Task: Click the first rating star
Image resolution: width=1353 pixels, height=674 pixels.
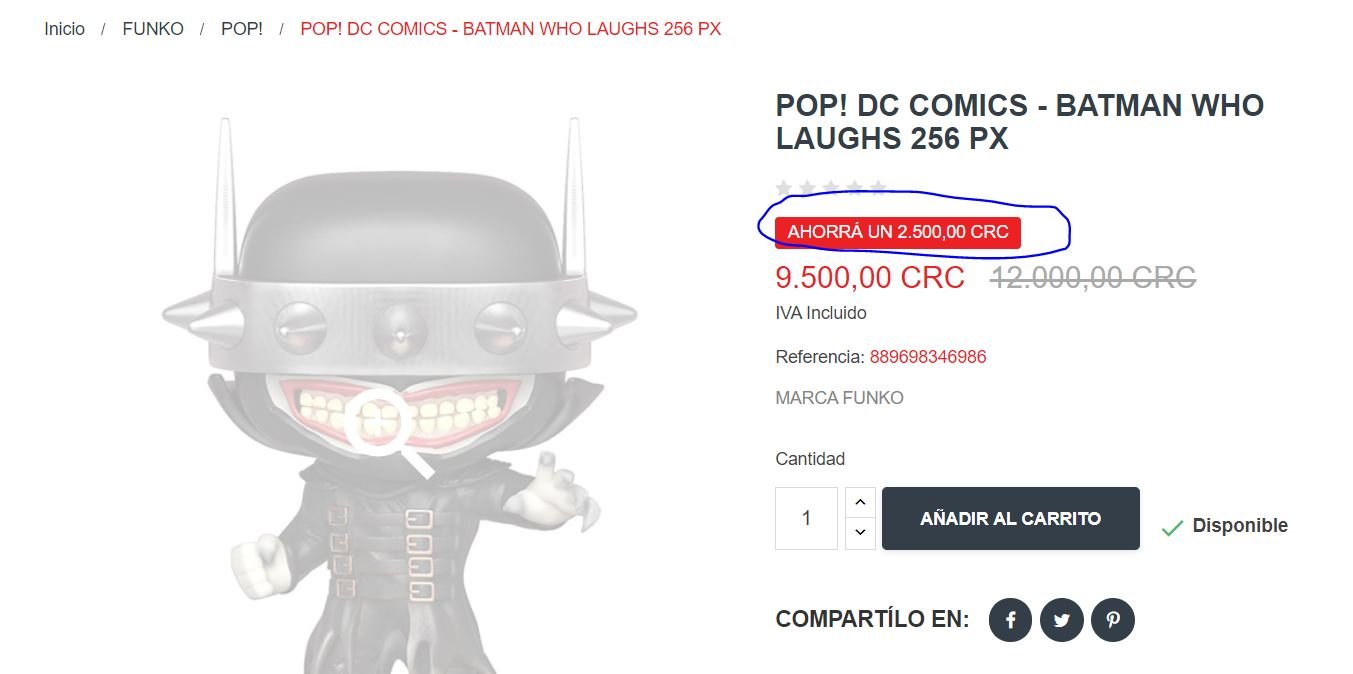Action: tap(784, 188)
